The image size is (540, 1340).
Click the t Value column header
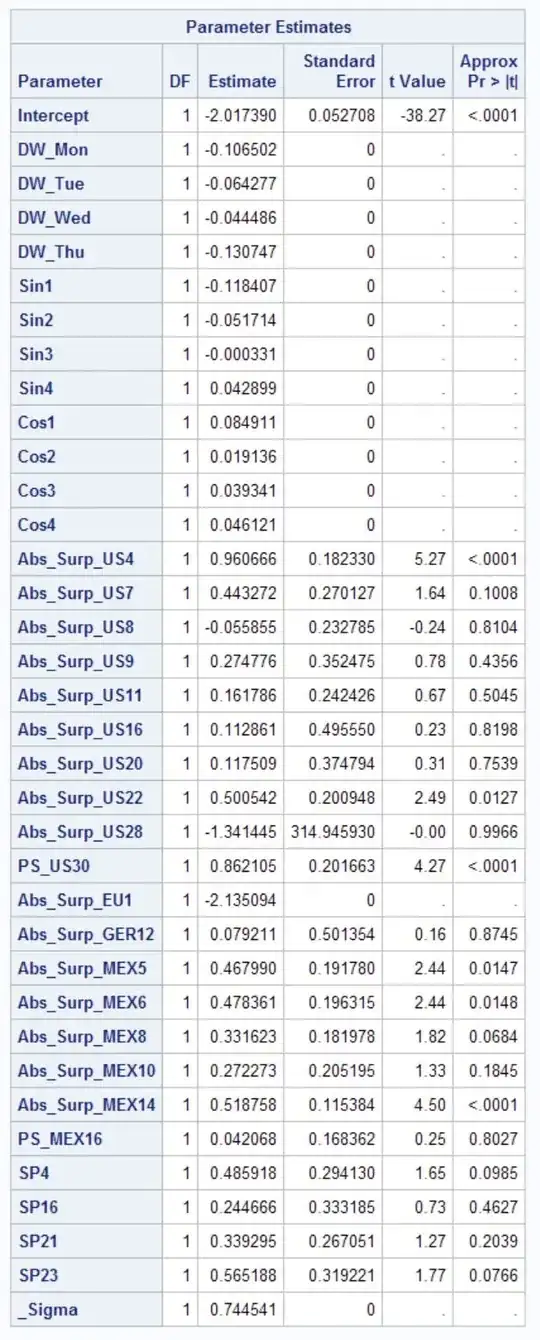417,82
